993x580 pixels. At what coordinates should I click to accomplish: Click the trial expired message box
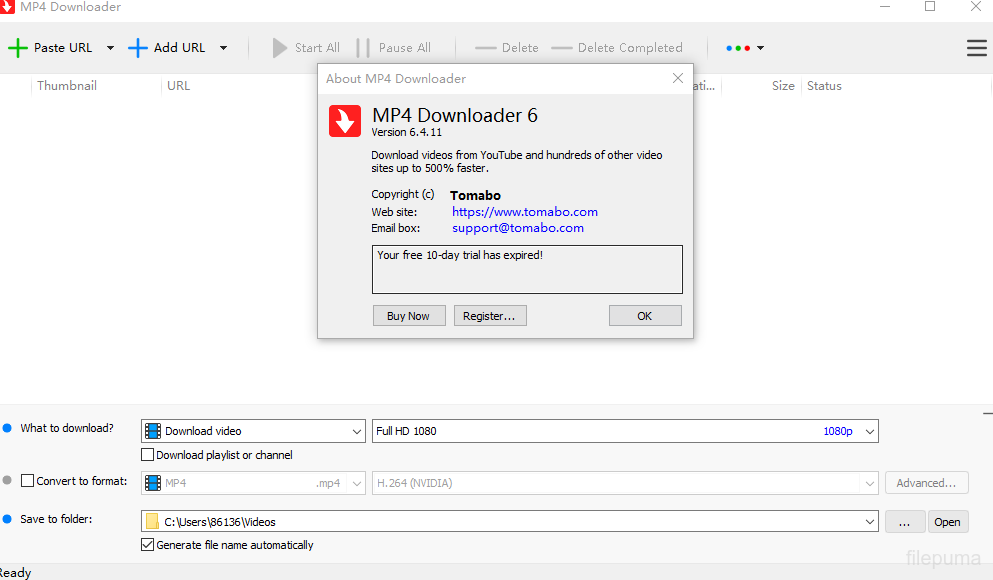(x=527, y=270)
